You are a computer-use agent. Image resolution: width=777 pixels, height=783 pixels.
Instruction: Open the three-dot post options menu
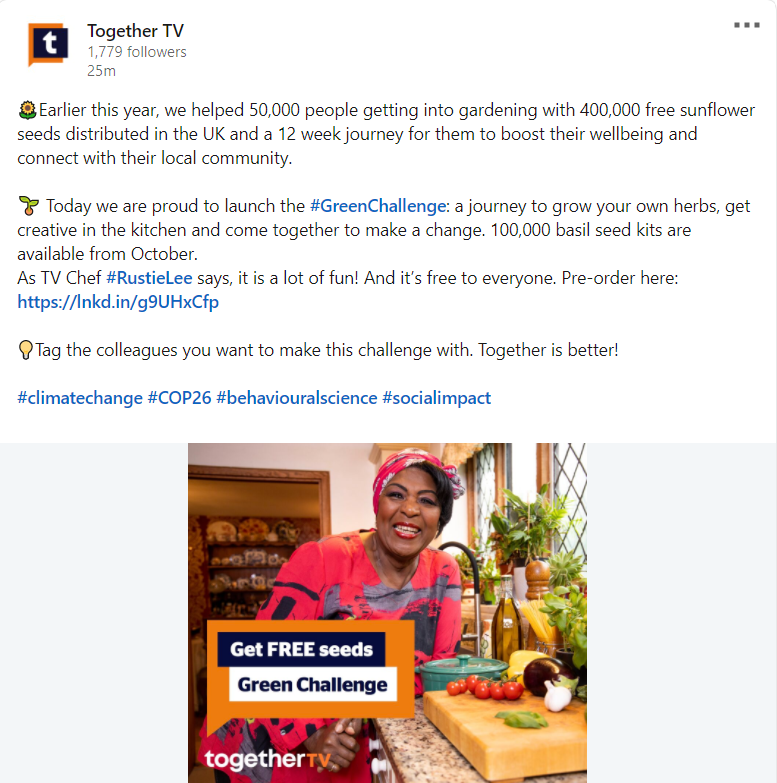[x=747, y=25]
